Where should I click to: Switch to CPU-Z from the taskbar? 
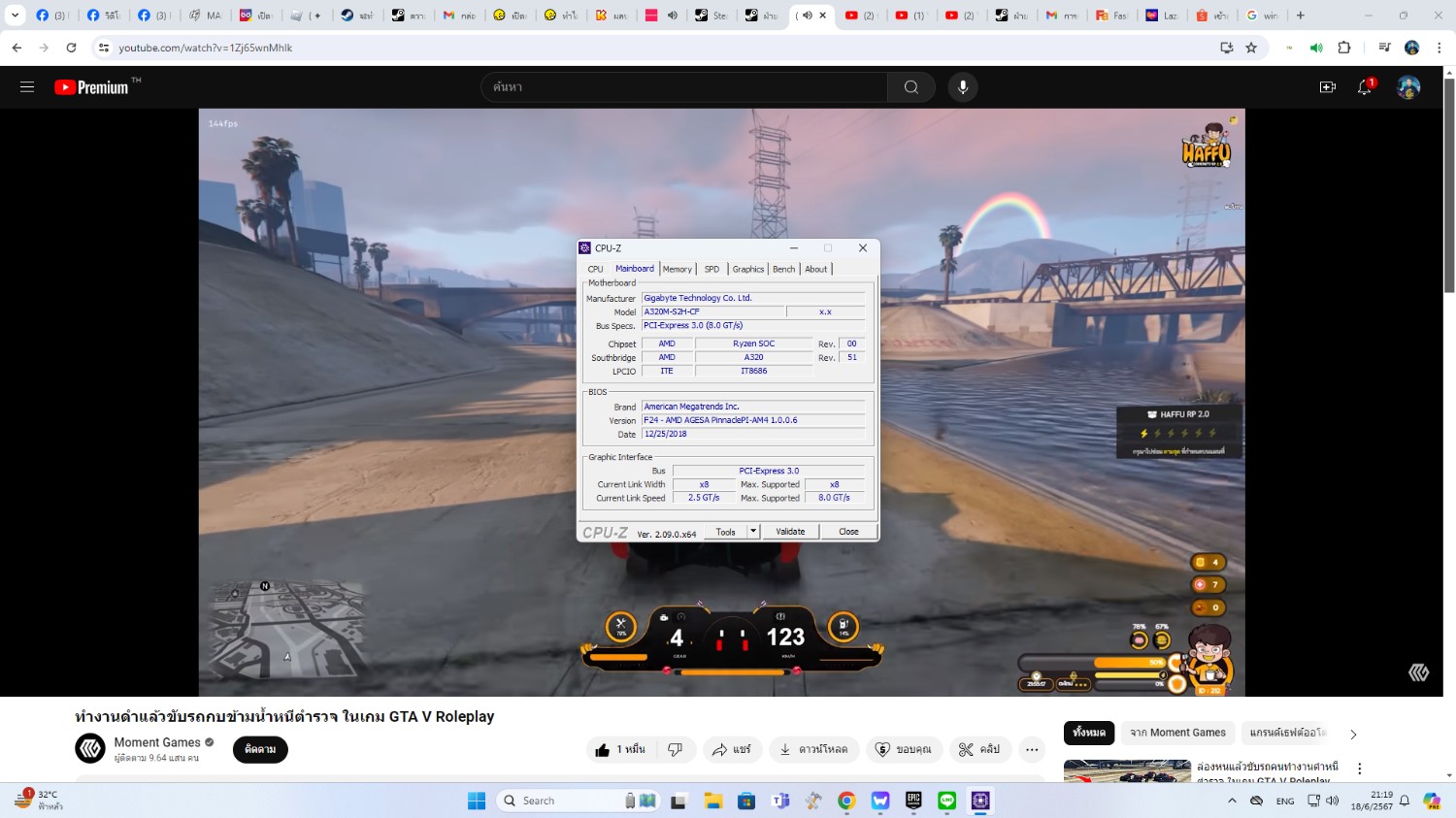click(x=980, y=801)
